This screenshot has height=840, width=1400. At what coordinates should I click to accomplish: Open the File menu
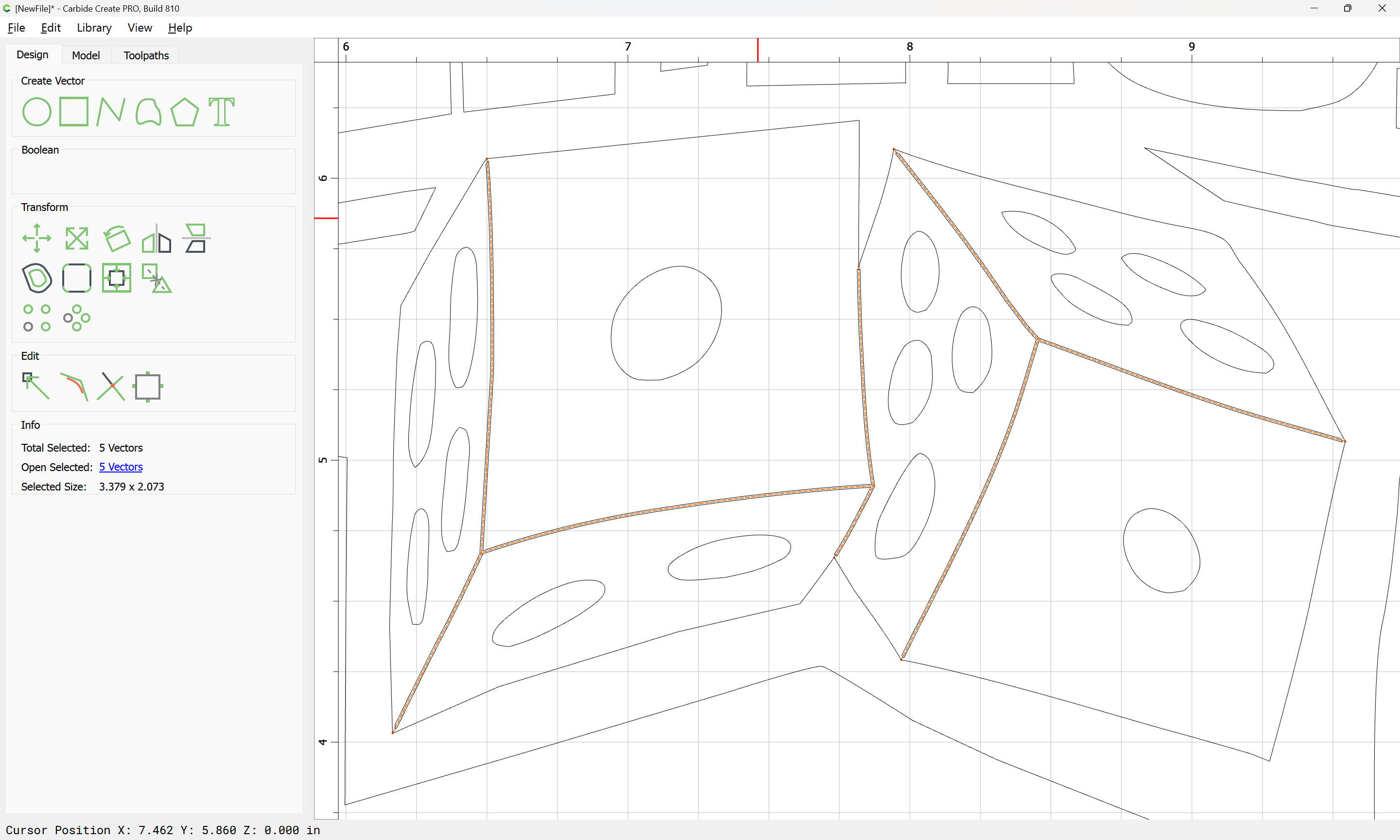coord(16,28)
